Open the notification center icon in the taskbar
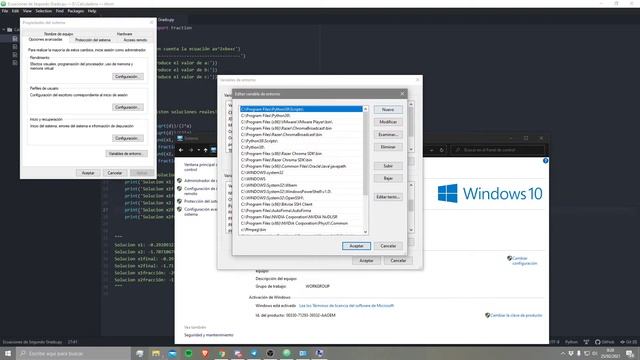This screenshot has height=360, width=640. pos(630,353)
